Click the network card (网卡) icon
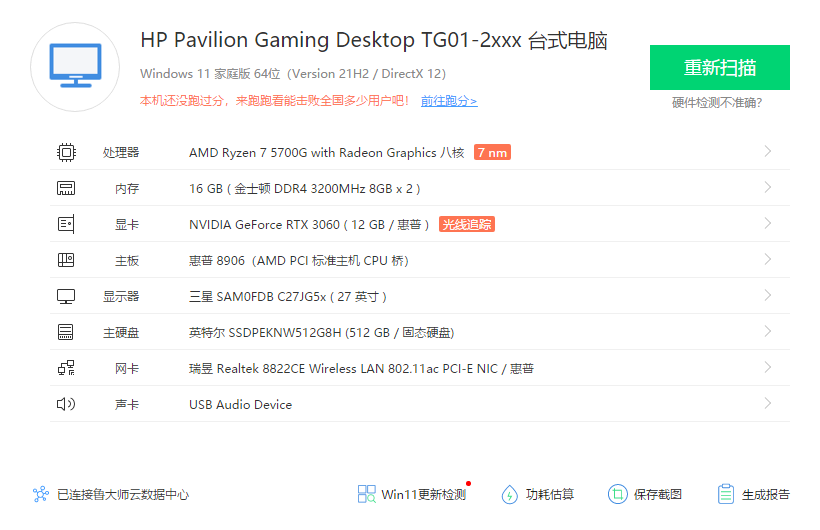Image resolution: width=820 pixels, height=530 pixels. click(66, 368)
